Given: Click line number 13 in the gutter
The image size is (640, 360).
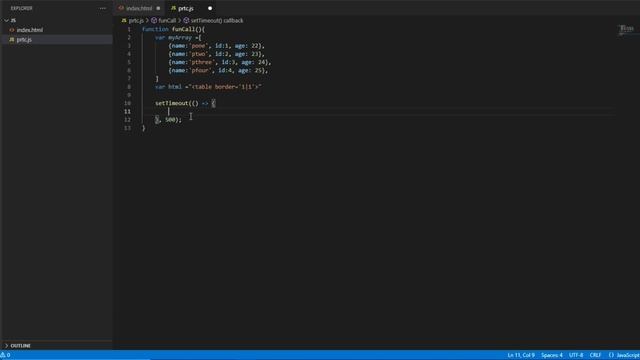Looking at the screenshot, I should [x=127, y=128].
